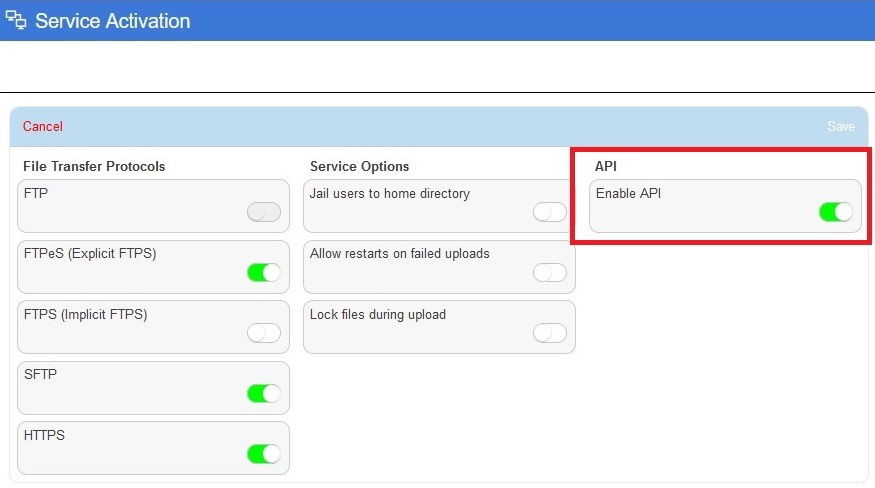
Task: Click Cancel to discard changes
Action: 43,126
